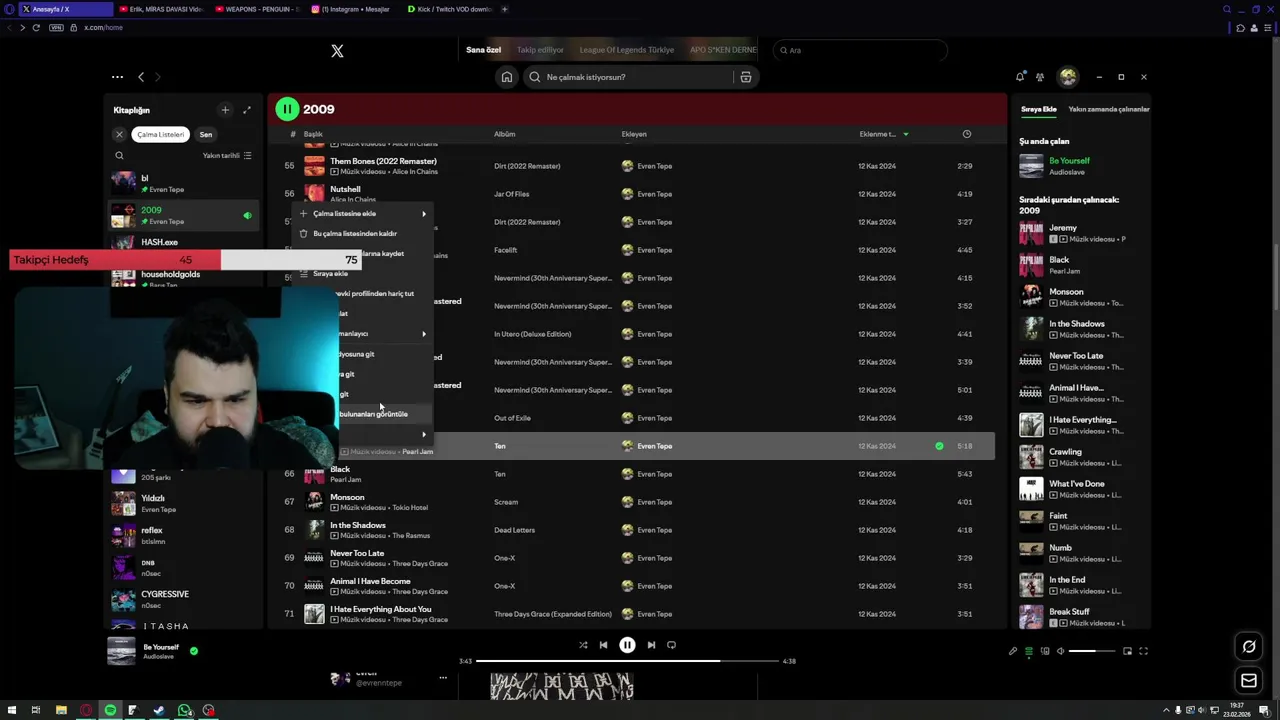Skip to next track
Viewport: 1280px width, 720px height.
pos(651,645)
